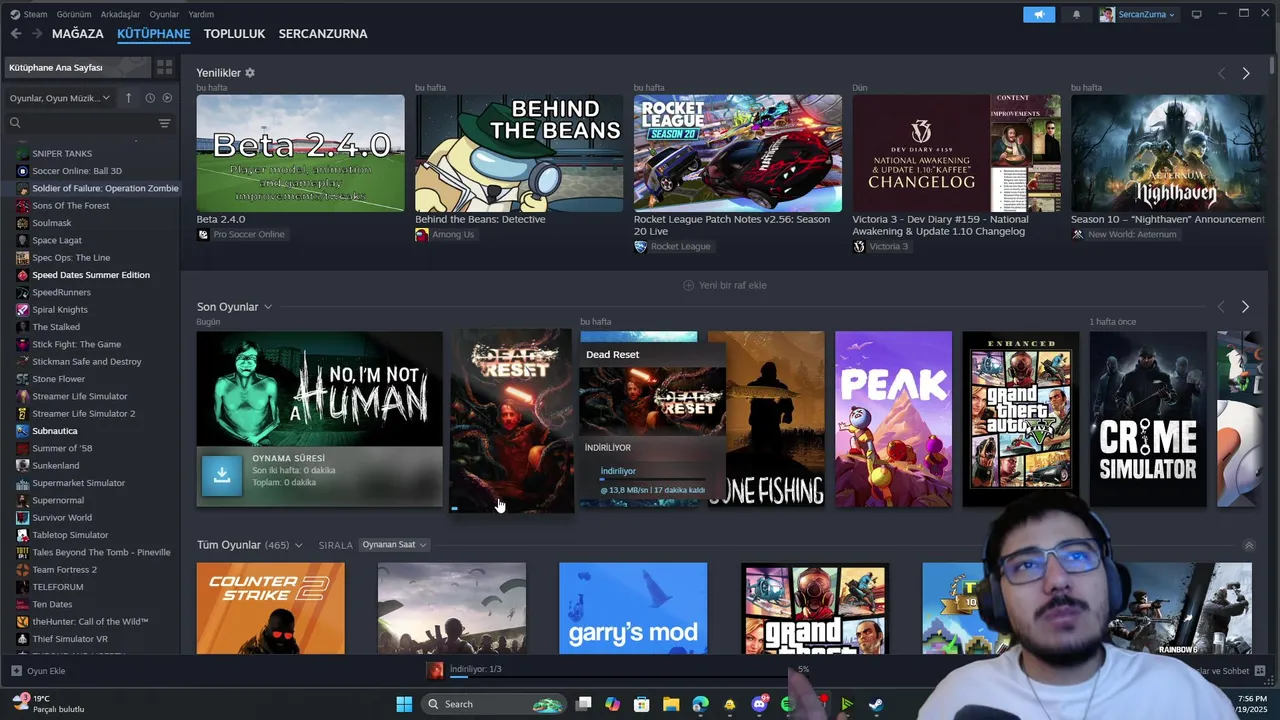Open the Victoria 3 news source link
Screen dimensions: 1280x720
[x=880, y=246]
